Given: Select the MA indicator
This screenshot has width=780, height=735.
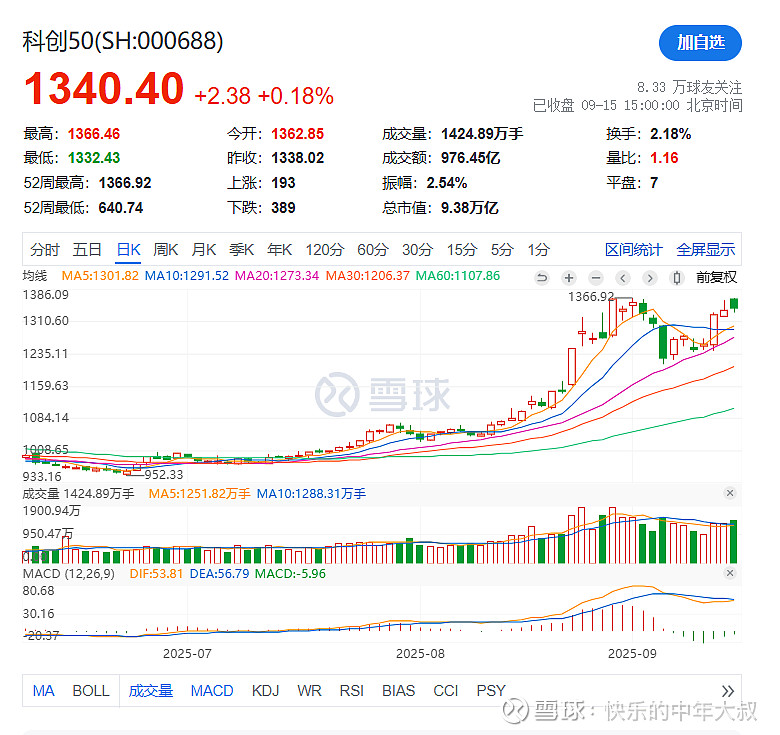Looking at the screenshot, I should click(x=43, y=691).
